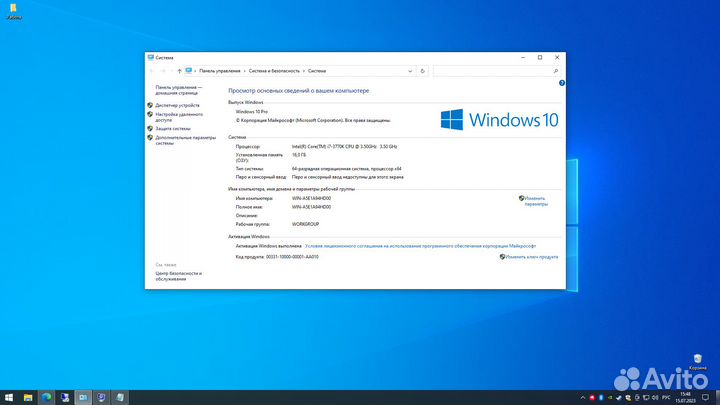
Task: Expand chevron after Панель управления breadcrumb
Action: tap(244, 71)
